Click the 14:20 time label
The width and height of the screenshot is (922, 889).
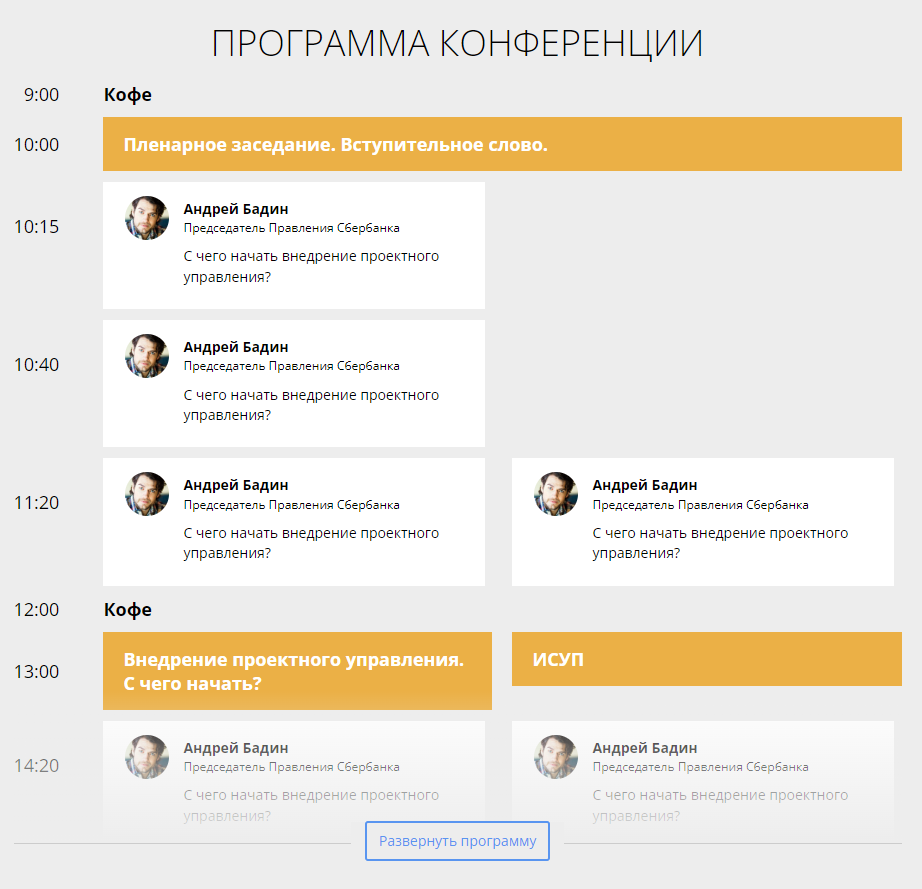36,766
